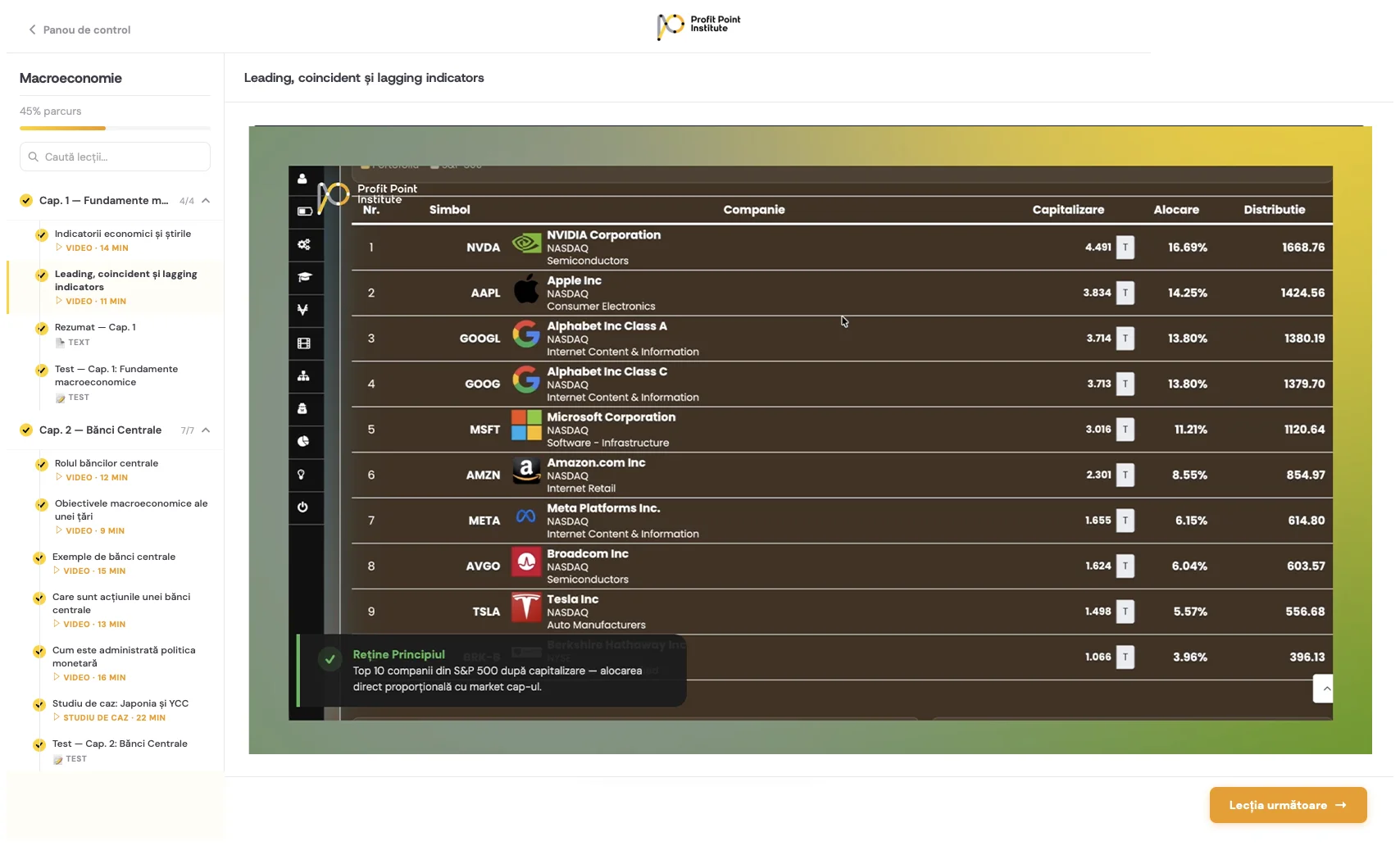Click the lightbulb icon in video sidebar
Screen dimensions: 1400x846
tap(302, 475)
